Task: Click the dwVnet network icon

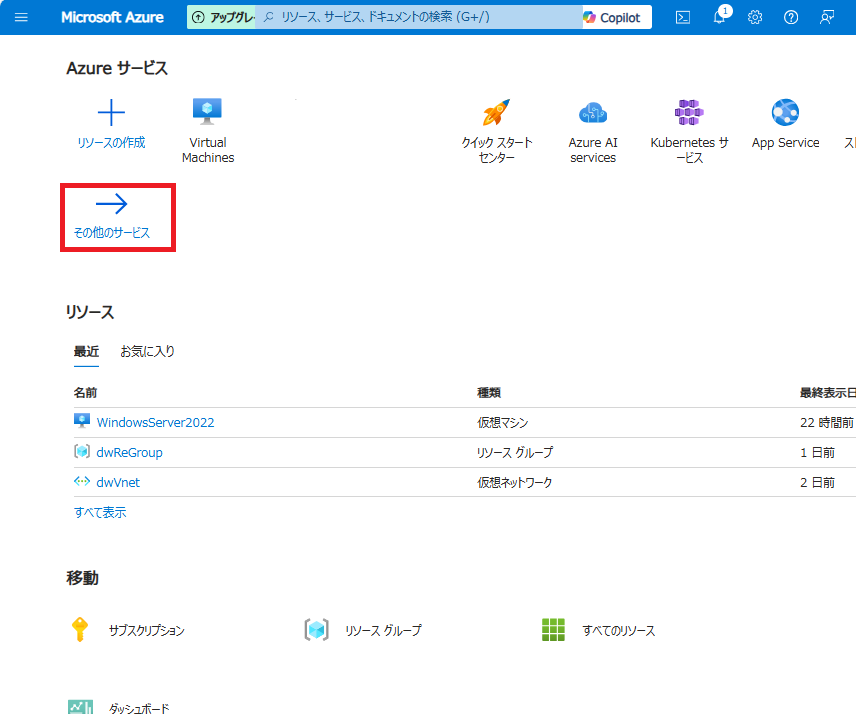Action: pos(82,481)
